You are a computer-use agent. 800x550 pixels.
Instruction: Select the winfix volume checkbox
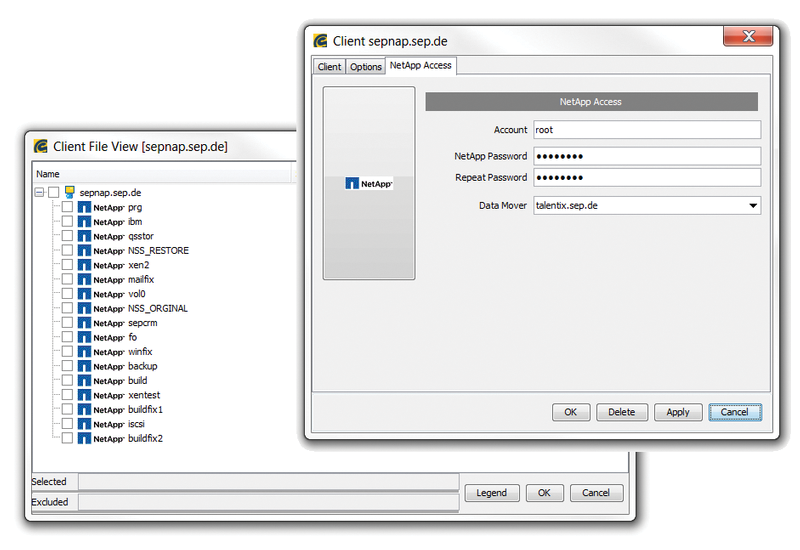coord(67,351)
